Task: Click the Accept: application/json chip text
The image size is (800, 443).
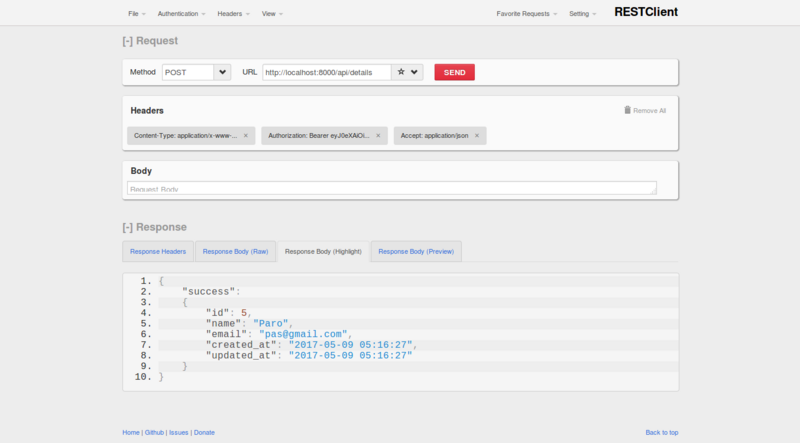Action: pos(434,136)
